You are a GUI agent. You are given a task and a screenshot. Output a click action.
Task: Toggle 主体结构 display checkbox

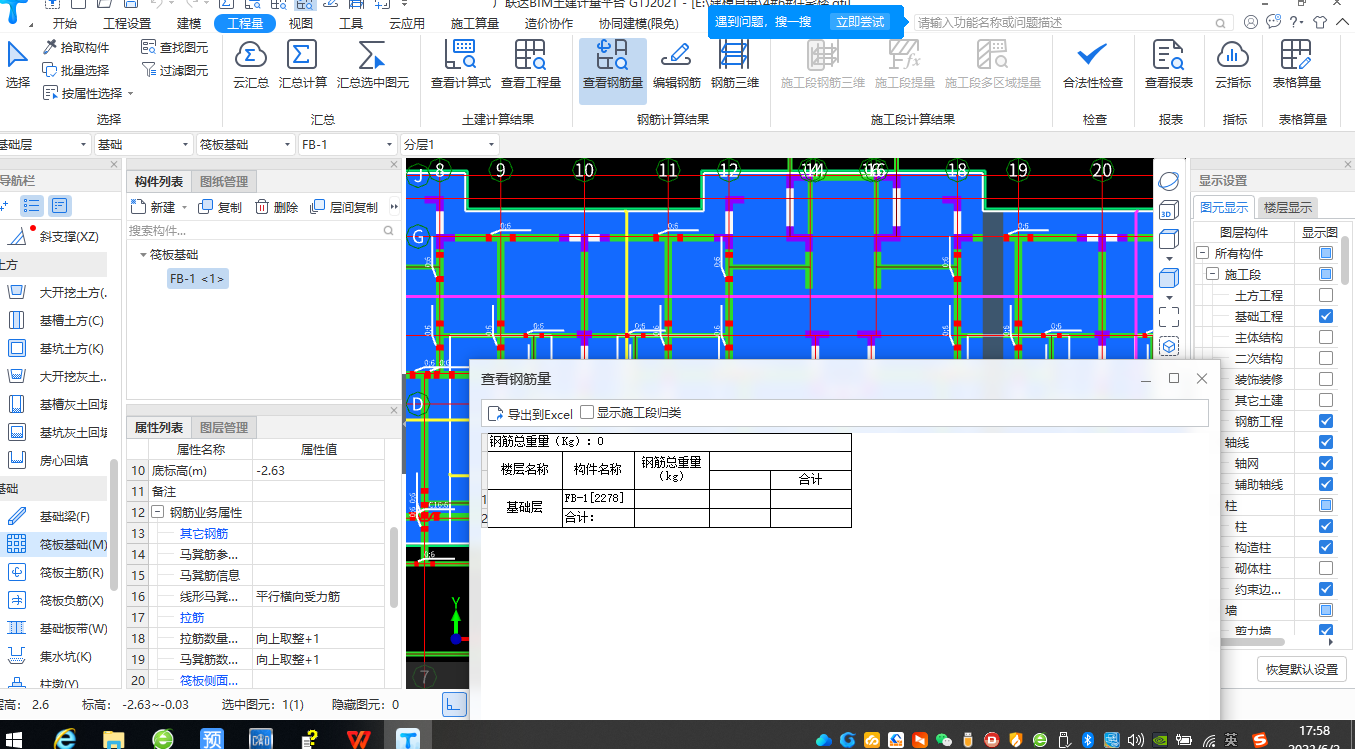[x=1325, y=337]
